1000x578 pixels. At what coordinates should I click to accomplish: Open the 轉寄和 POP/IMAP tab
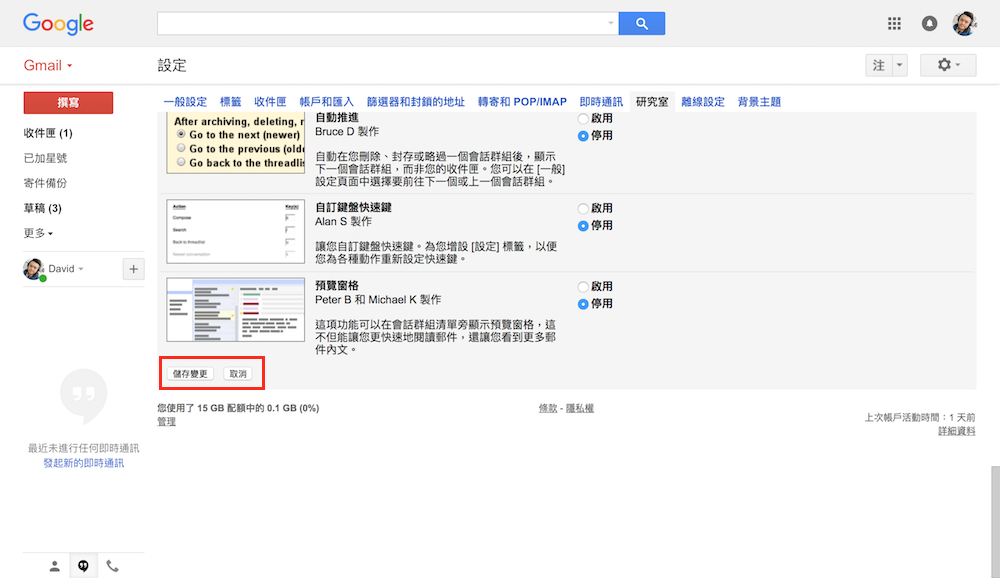pos(522,102)
